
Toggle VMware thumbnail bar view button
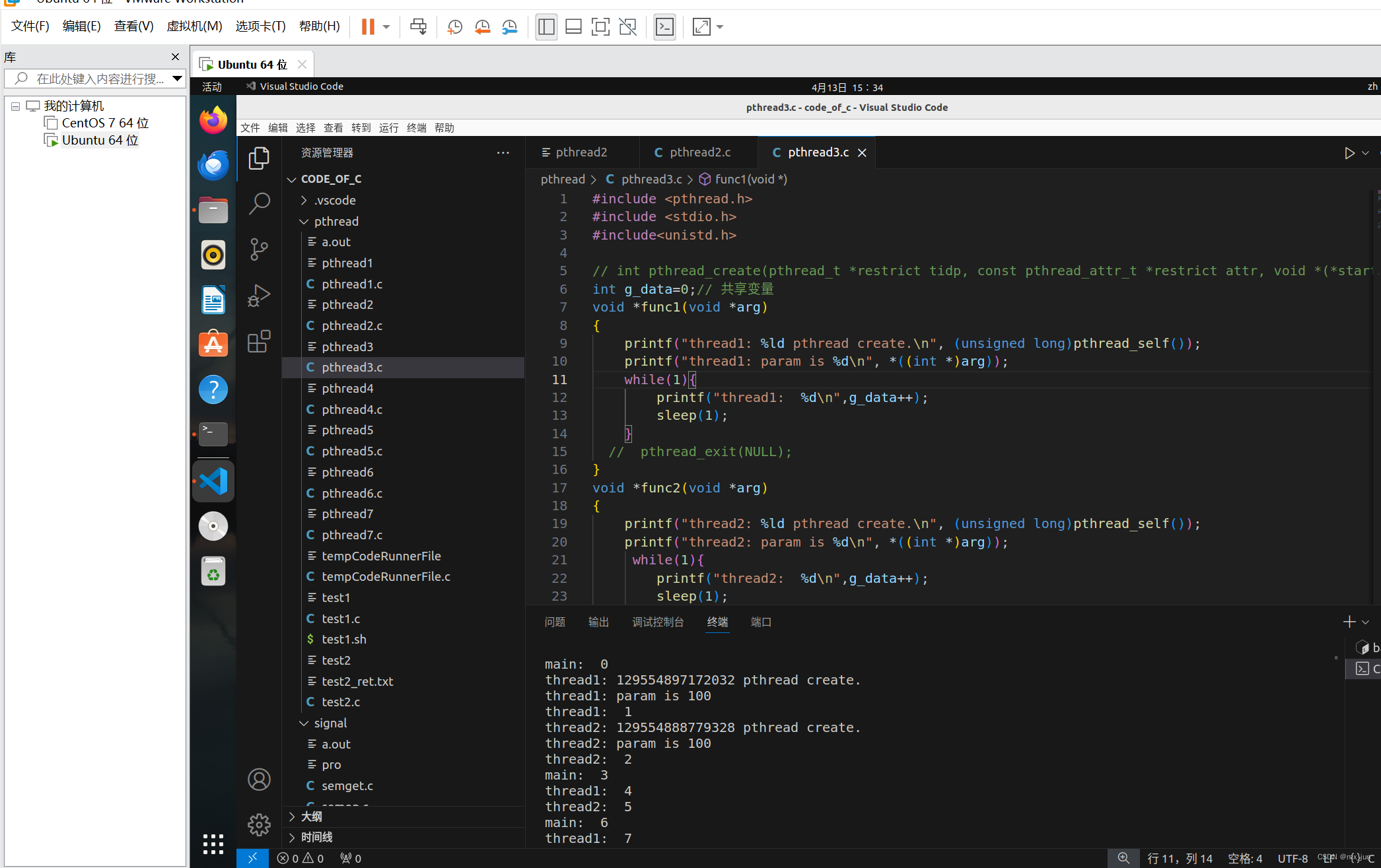pos(573,27)
